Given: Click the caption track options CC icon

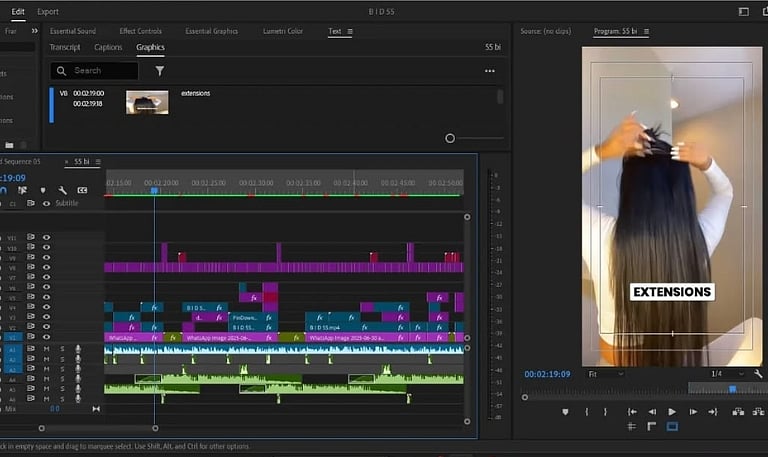Looking at the screenshot, I should tap(82, 190).
